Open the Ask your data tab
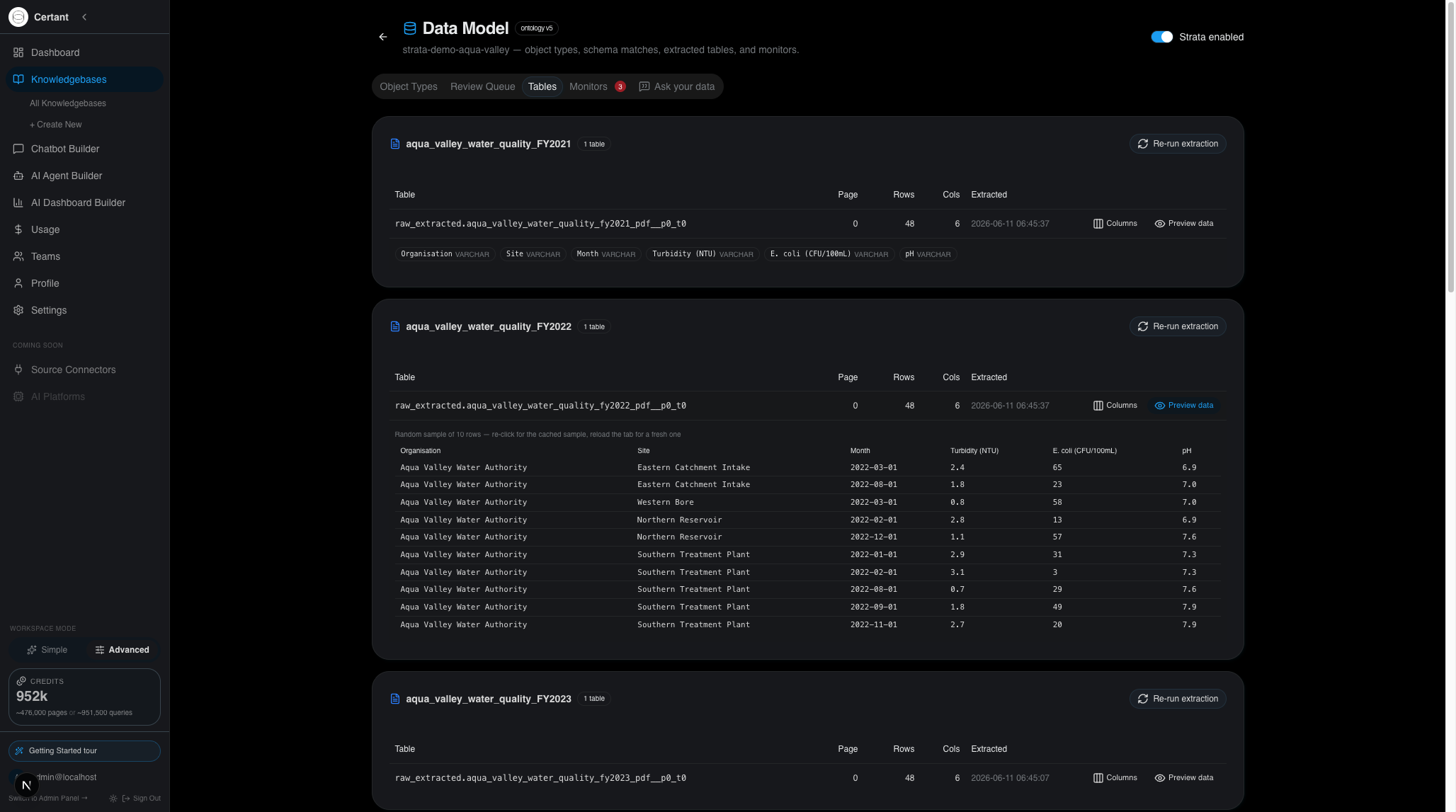This screenshot has width=1456, height=812. (677, 86)
